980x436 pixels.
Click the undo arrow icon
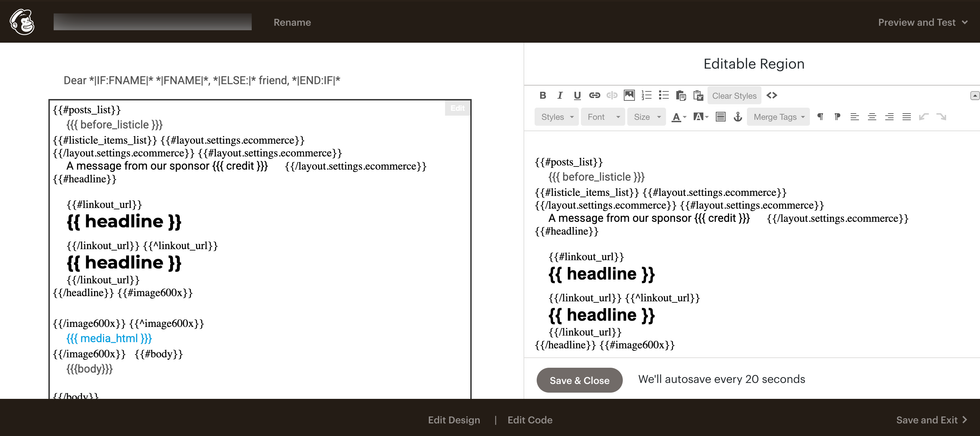pyautogui.click(x=924, y=117)
